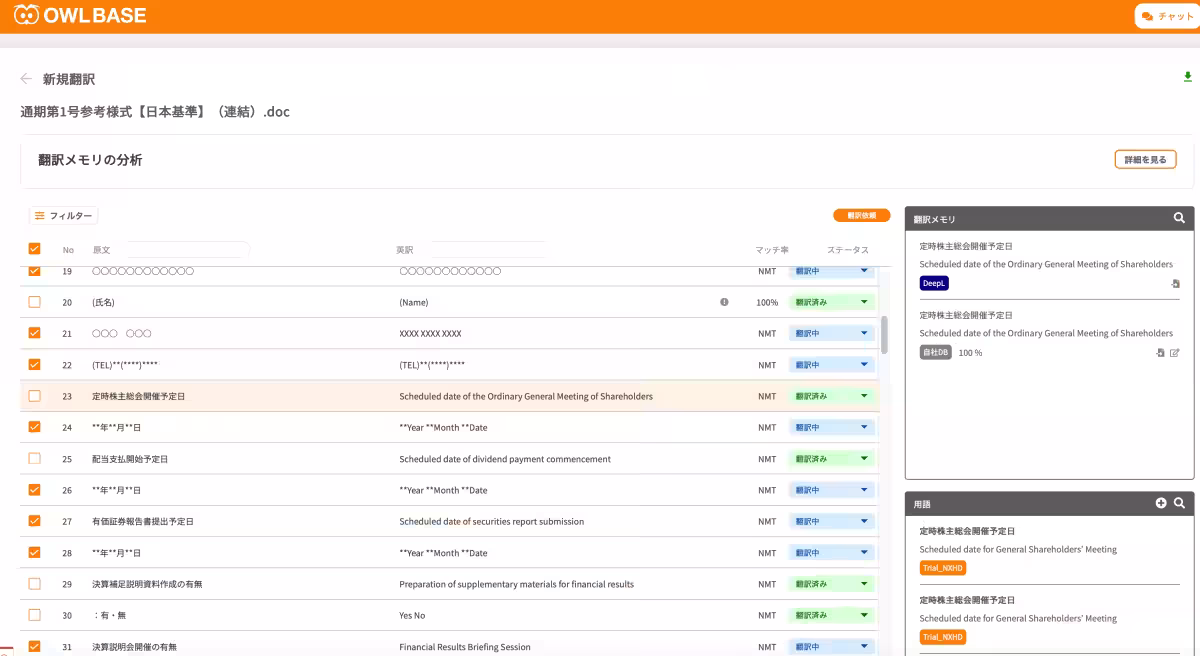Click the edit icon on the 自社DB entry
The image size is (1200, 656).
(x=1175, y=353)
